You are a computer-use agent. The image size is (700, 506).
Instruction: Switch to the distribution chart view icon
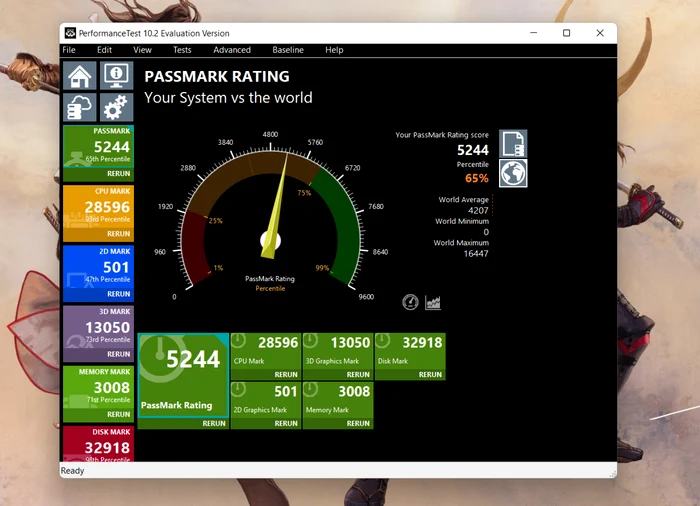coord(433,302)
